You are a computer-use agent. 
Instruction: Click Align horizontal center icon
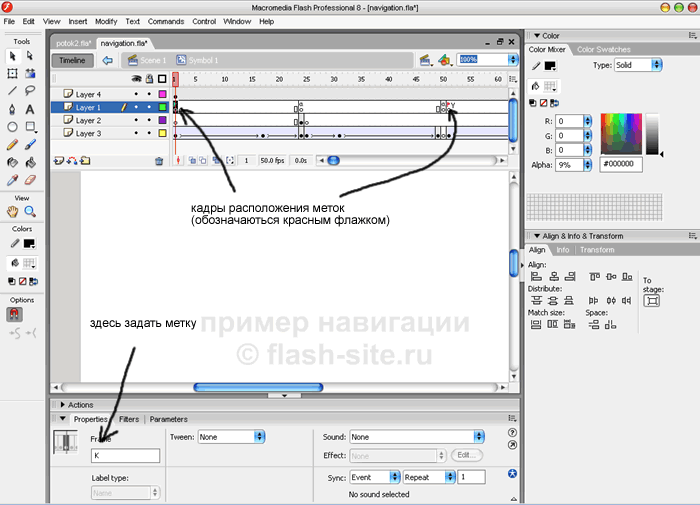tap(554, 277)
